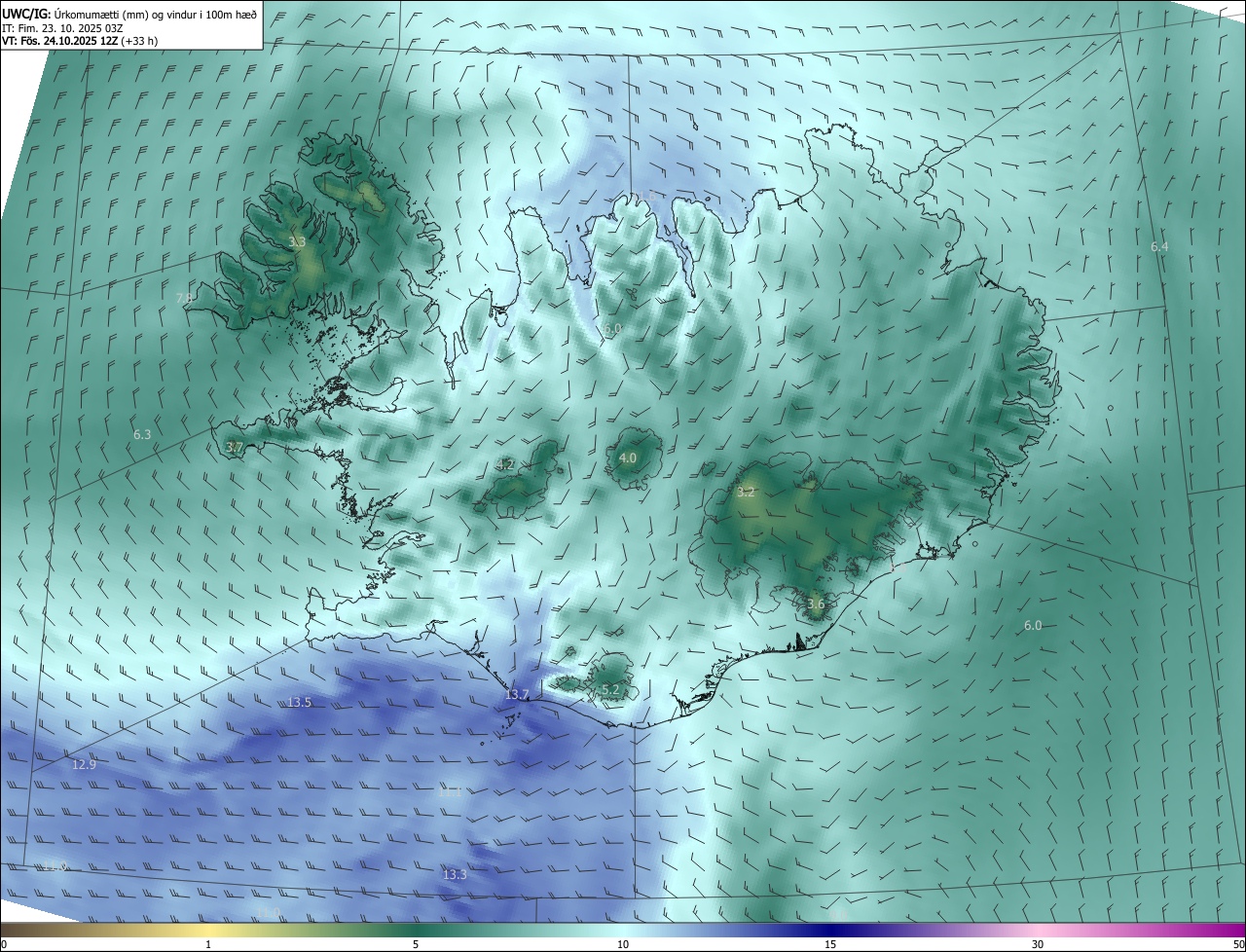Screen dimensions: 1246x952
Task: Click the 11.1 value label
Action: point(450,792)
